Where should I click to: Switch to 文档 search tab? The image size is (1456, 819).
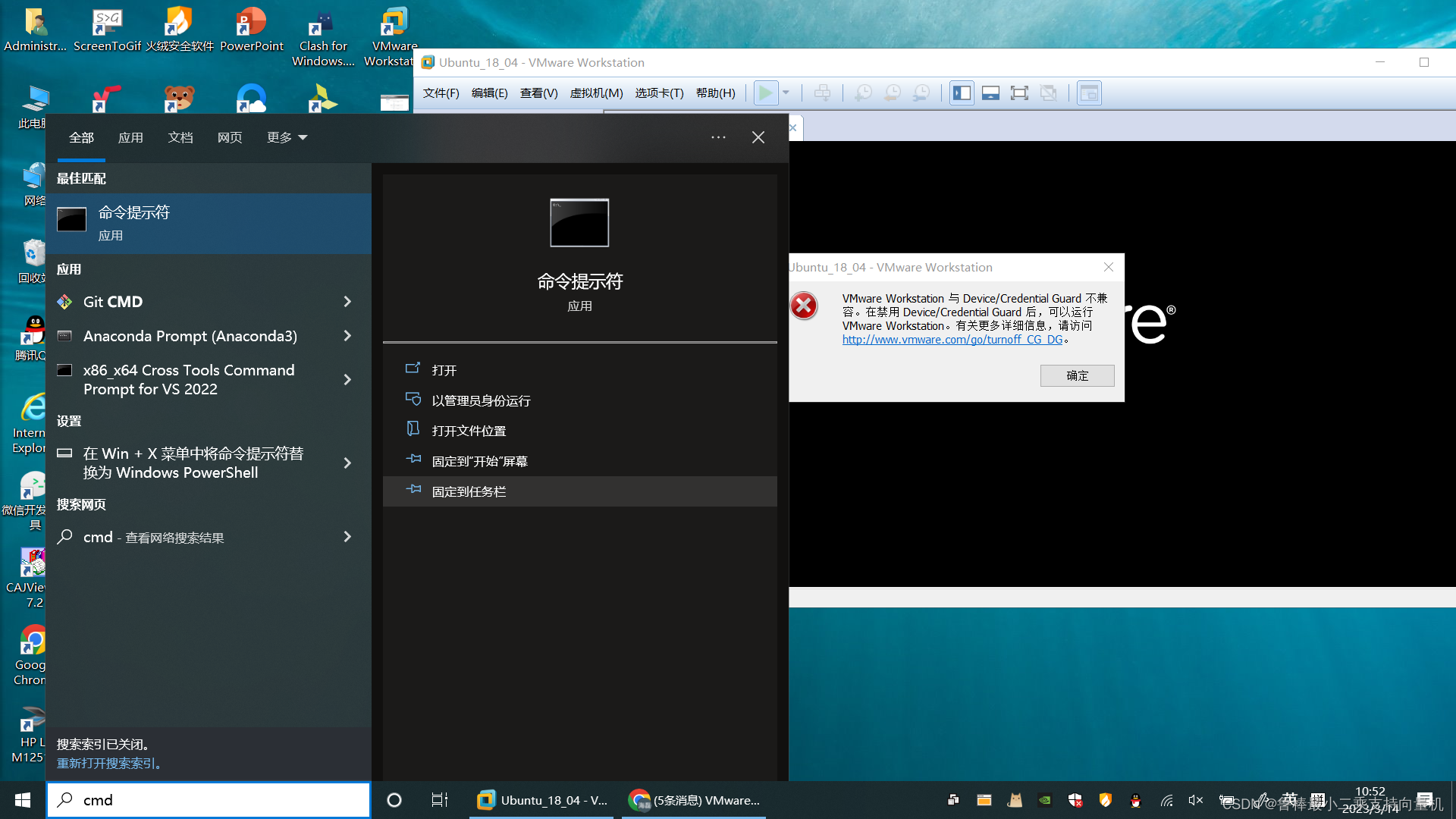[180, 137]
